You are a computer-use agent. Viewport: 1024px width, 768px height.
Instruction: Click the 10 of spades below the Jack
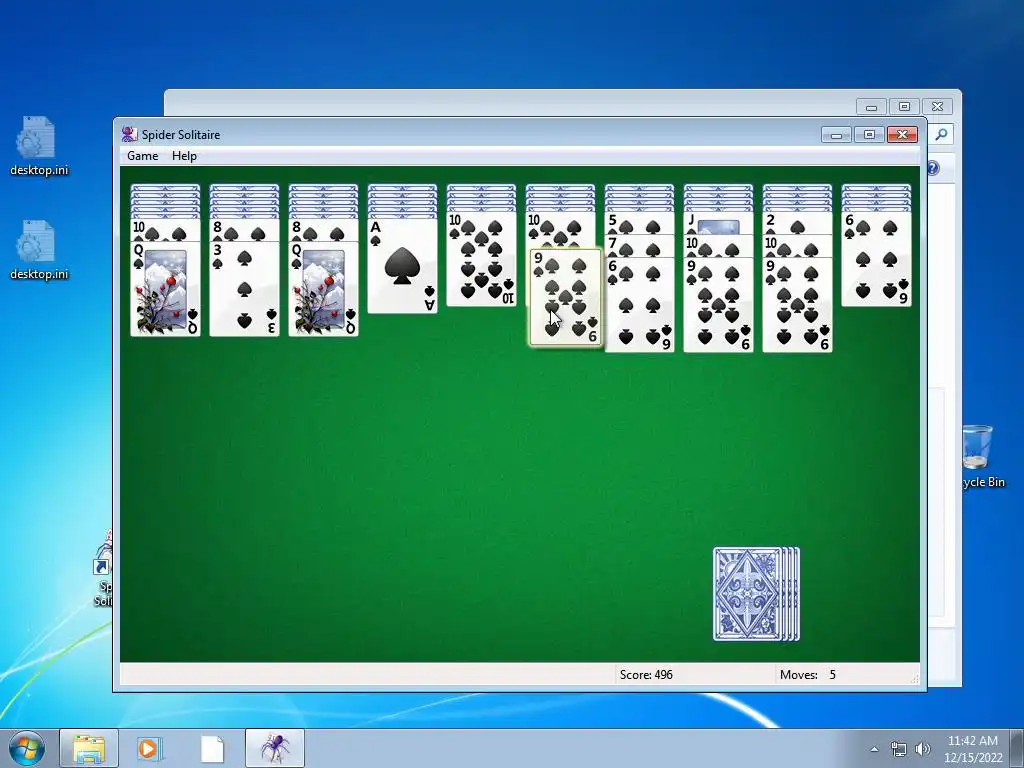pos(718,246)
